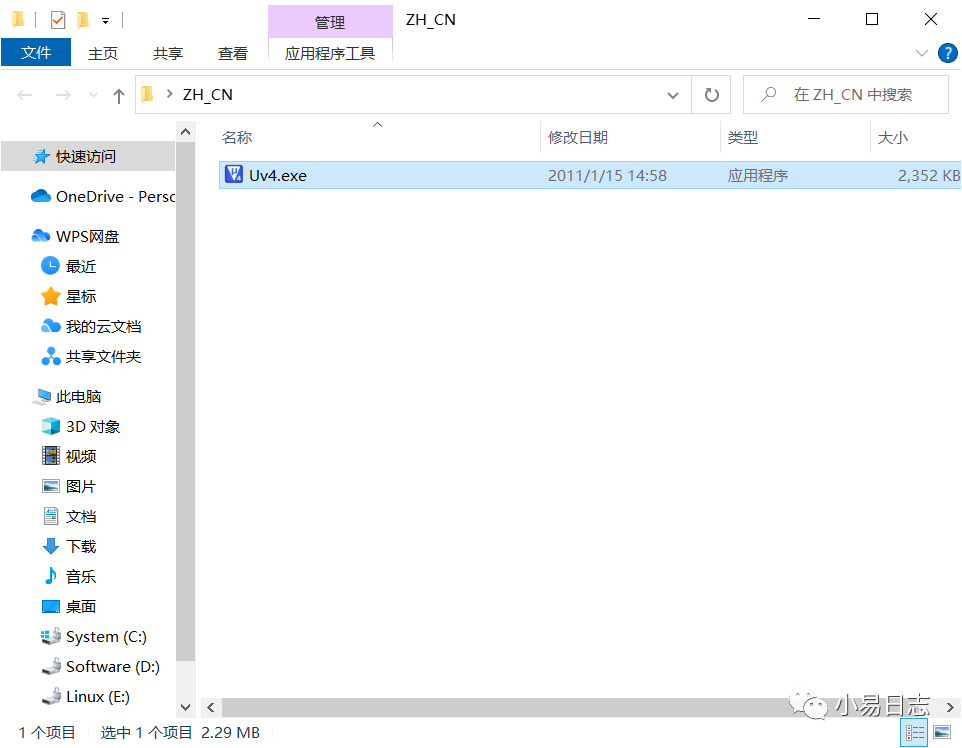Open the 桌面 folder

pos(69,607)
